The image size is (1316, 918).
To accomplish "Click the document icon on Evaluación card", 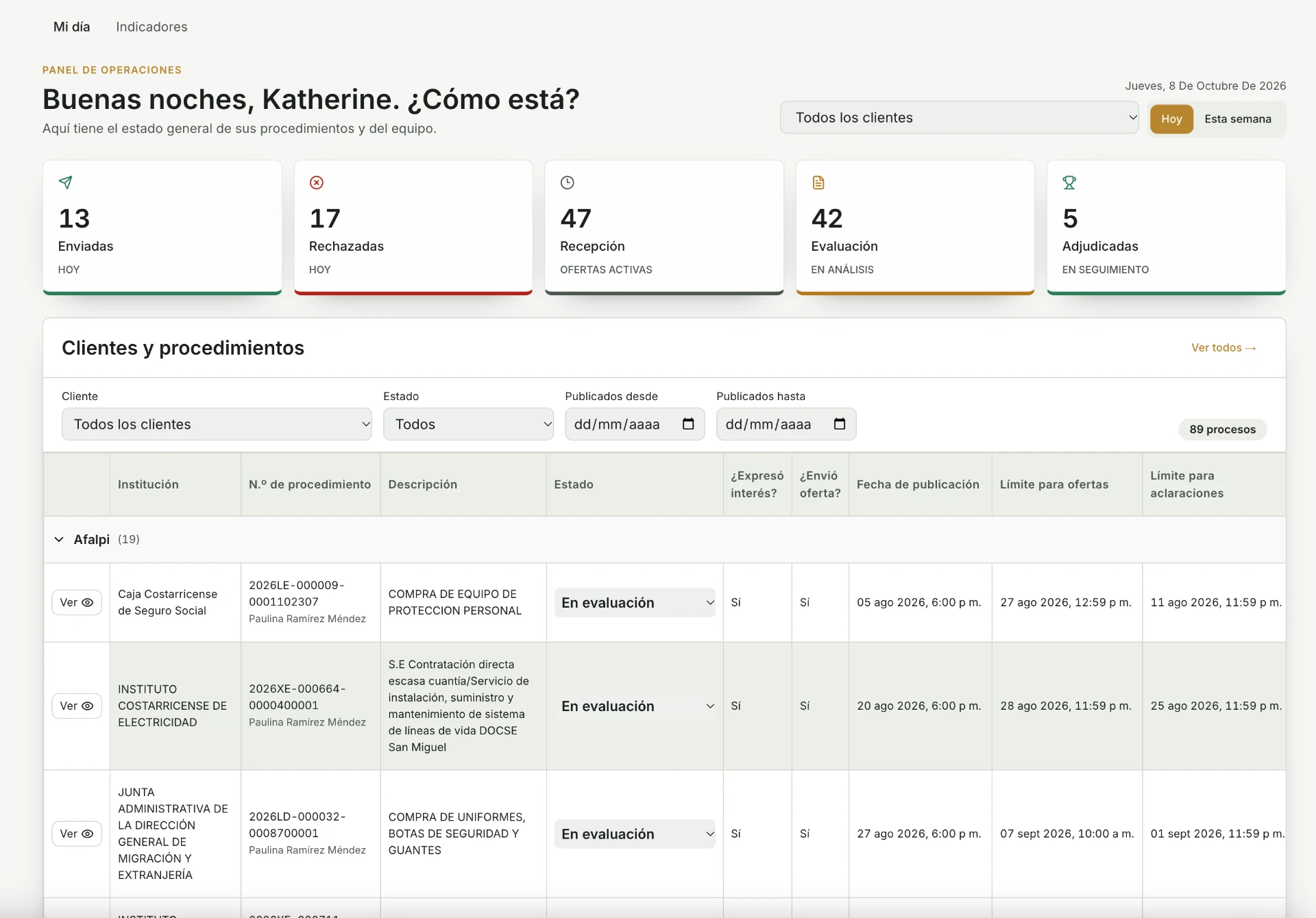I will click(x=818, y=182).
